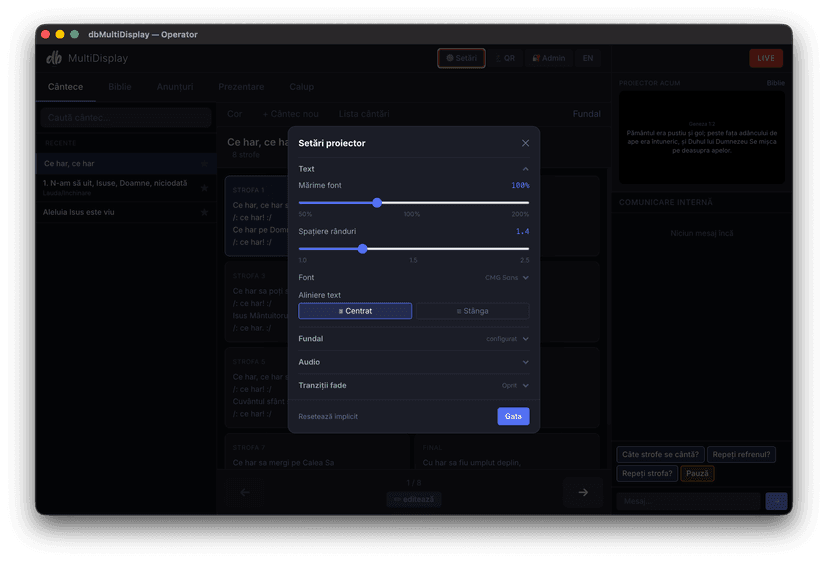
Task: Click the projector preview thumbnail
Action: point(701,137)
